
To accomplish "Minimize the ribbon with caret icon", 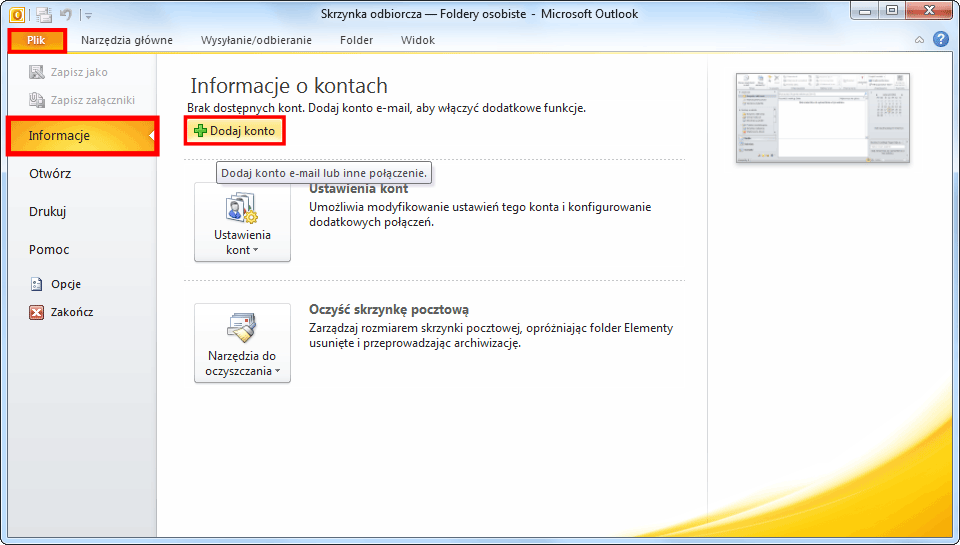I will 919,40.
